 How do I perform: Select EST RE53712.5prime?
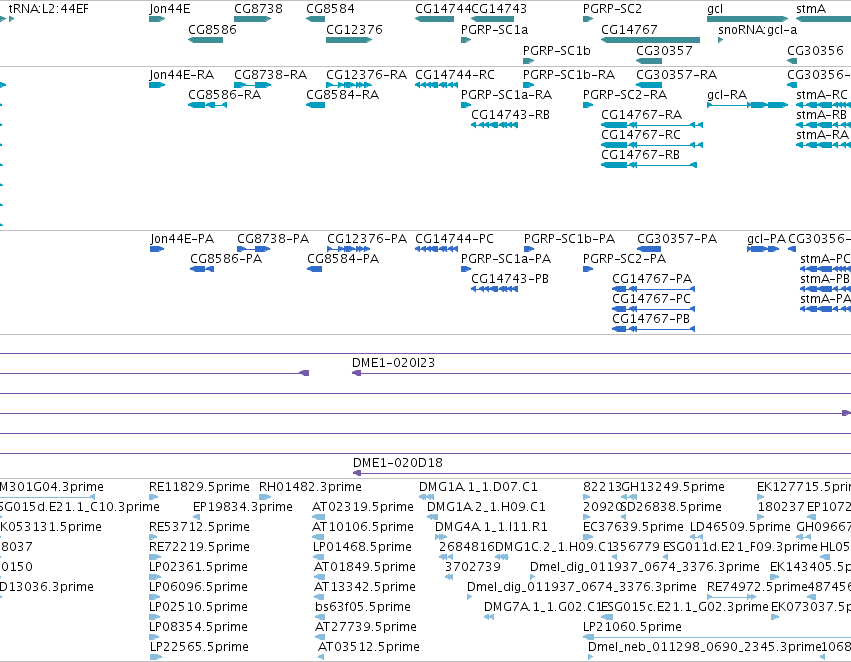(199, 527)
